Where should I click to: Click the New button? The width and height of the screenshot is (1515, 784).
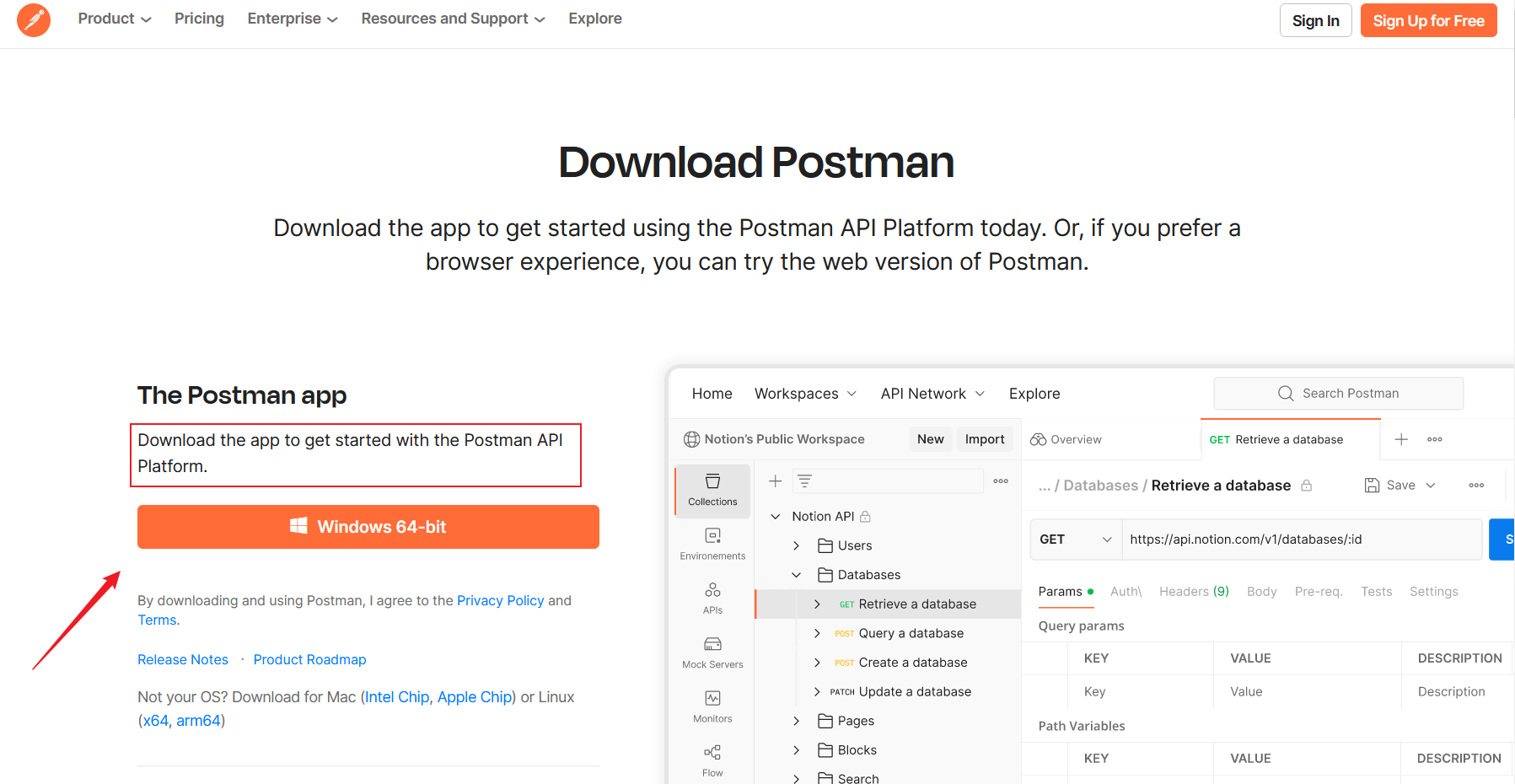[930, 439]
